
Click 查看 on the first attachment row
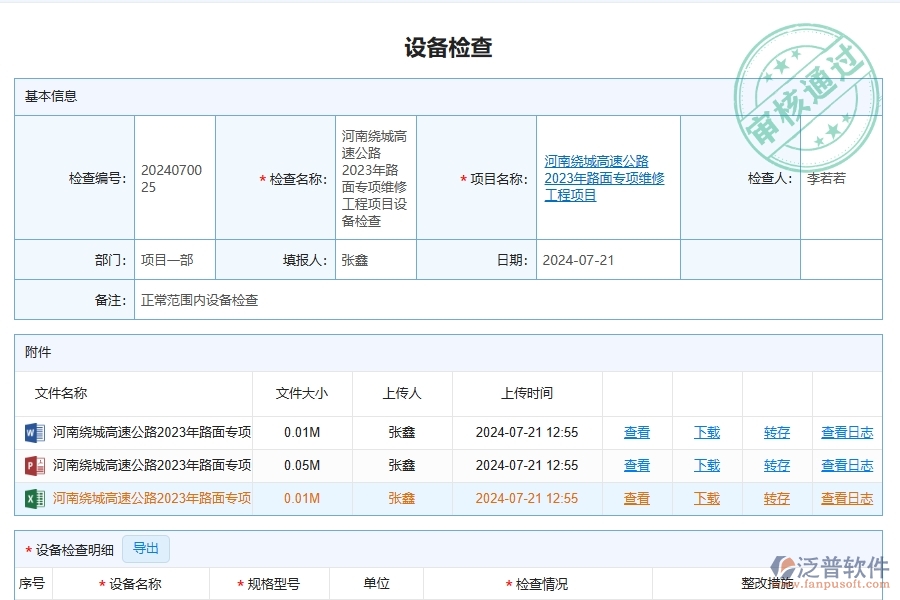[x=637, y=432]
